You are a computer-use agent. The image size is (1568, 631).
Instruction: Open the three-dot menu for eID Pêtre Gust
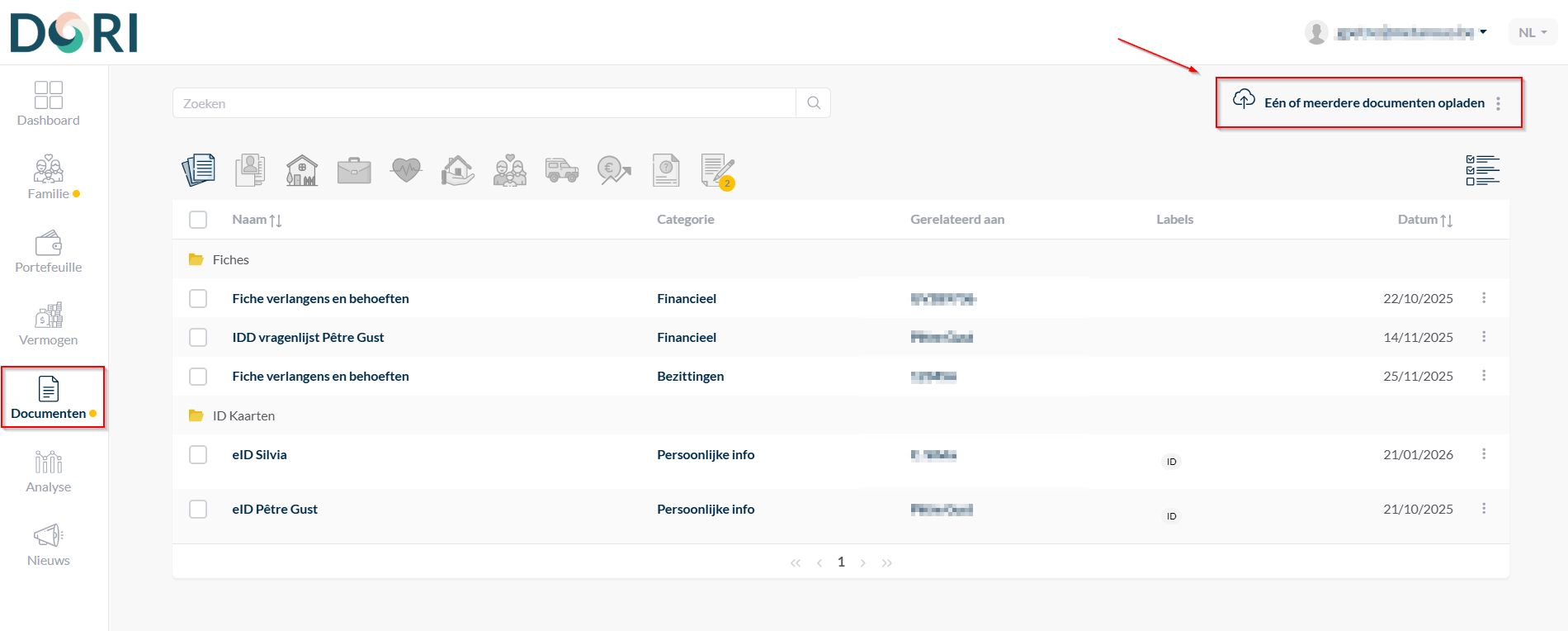tap(1484, 509)
